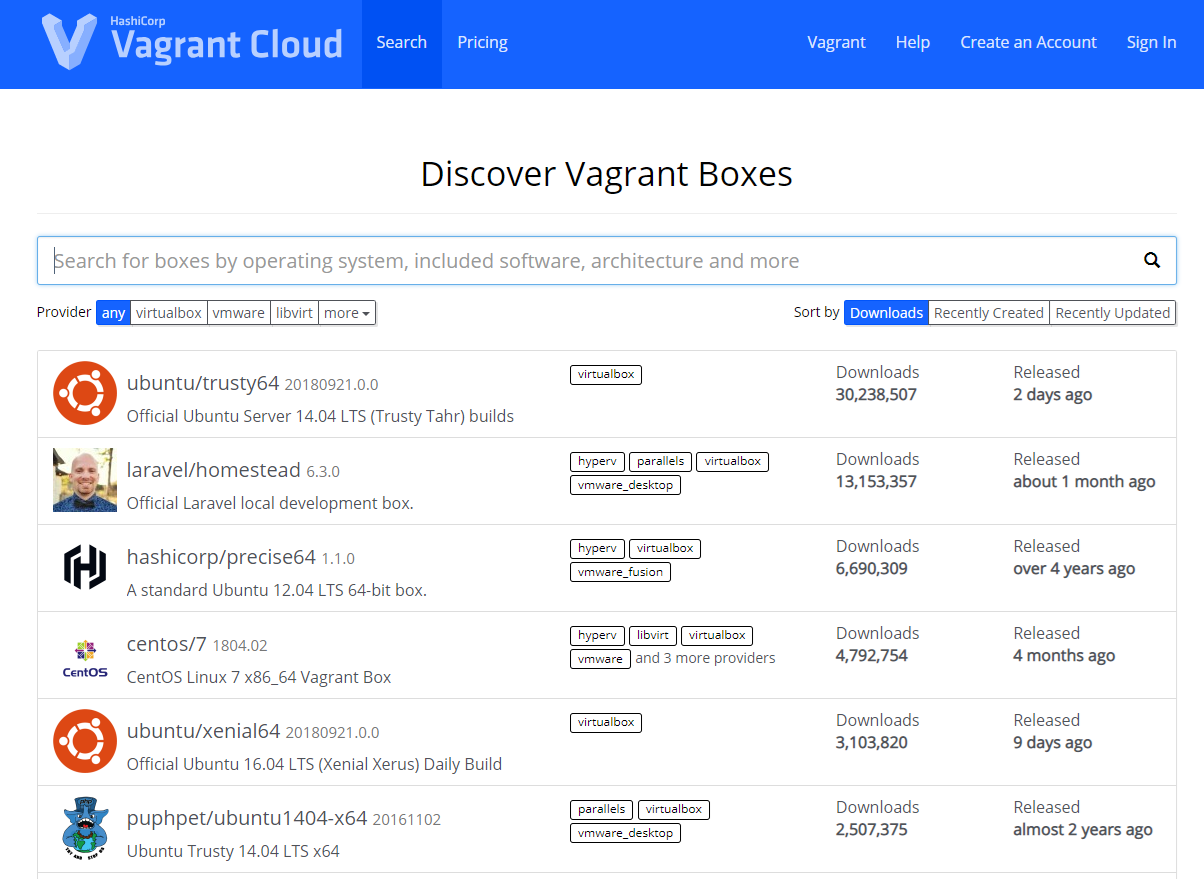The height and width of the screenshot is (879, 1204).
Task: Open the centos/7 box title
Action: coord(167,644)
